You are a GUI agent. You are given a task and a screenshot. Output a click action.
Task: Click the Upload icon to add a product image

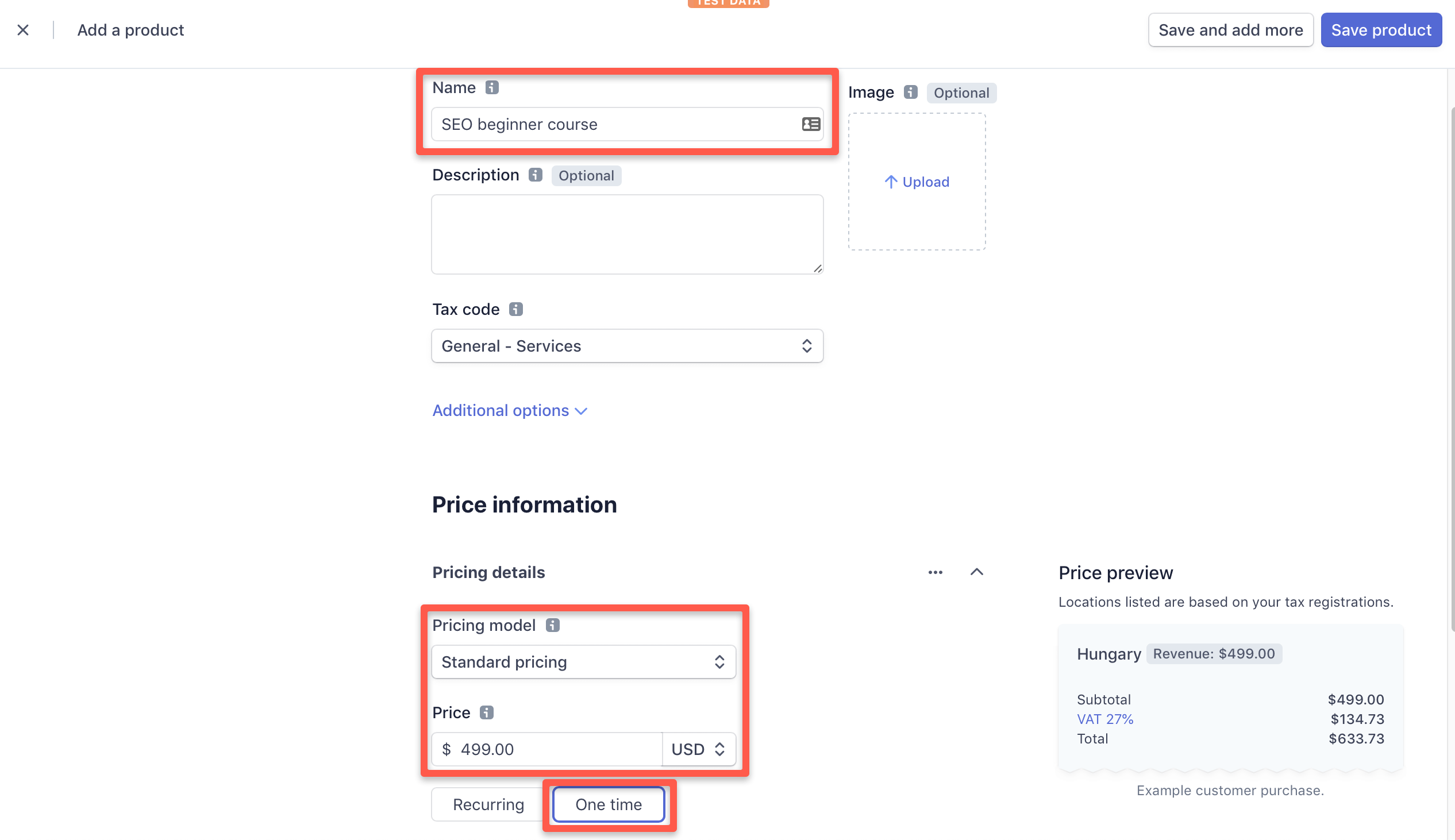point(916,182)
